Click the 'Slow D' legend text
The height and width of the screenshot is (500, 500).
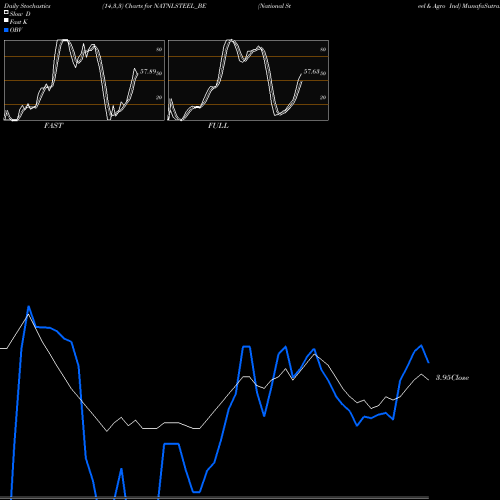point(20,14)
